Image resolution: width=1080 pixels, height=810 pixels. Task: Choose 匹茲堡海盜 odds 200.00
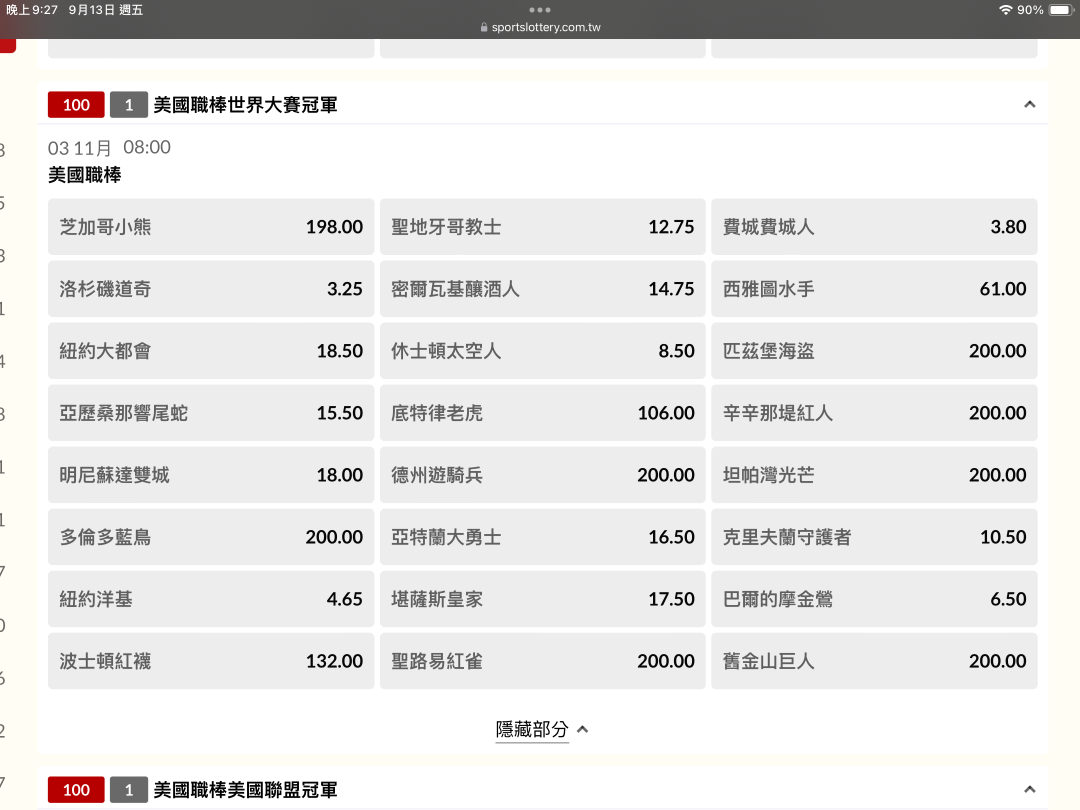pyautogui.click(x=874, y=351)
